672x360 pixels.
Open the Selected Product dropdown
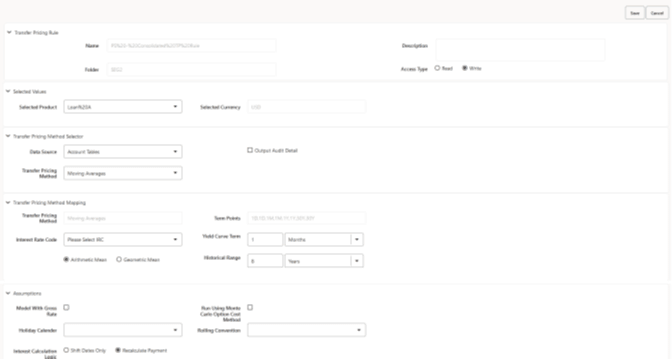pos(123,107)
